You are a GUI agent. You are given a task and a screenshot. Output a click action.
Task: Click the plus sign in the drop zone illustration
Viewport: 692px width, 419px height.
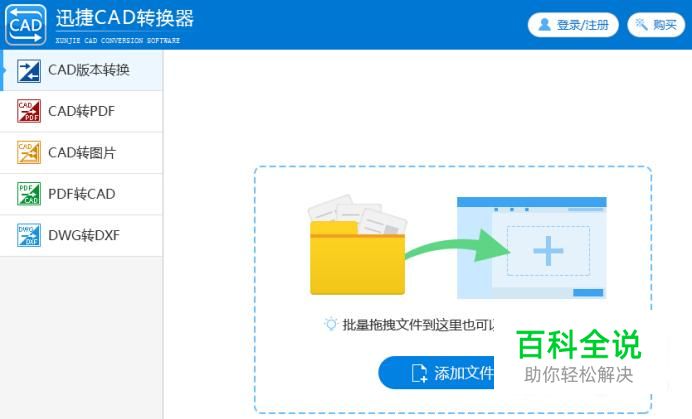548,251
